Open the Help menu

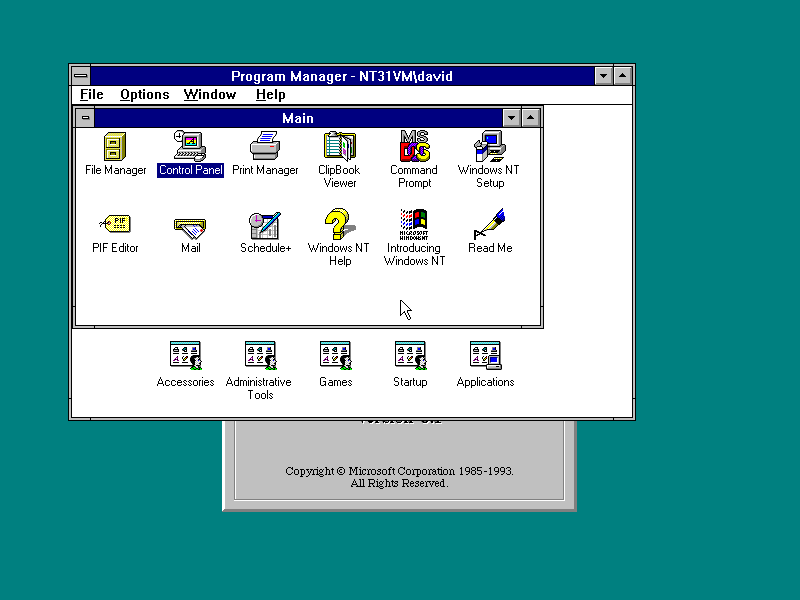(x=270, y=94)
